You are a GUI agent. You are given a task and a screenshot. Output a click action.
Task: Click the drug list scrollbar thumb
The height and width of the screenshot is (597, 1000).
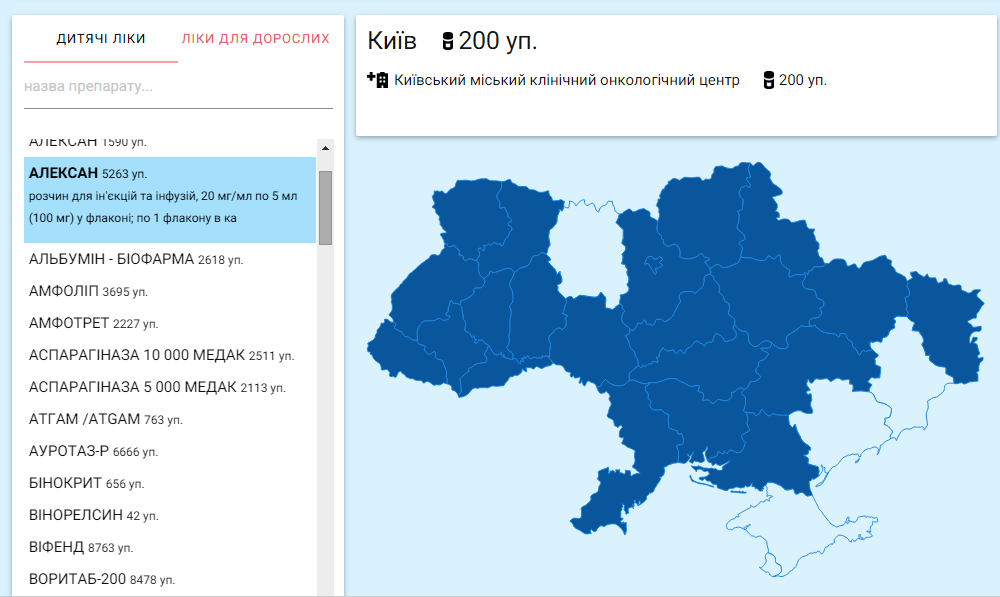tap(325, 207)
